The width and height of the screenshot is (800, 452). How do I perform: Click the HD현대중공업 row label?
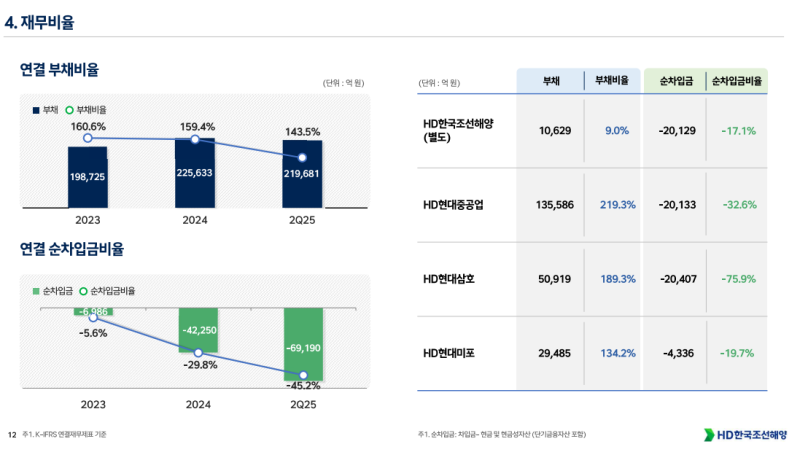pyautogui.click(x=460, y=205)
